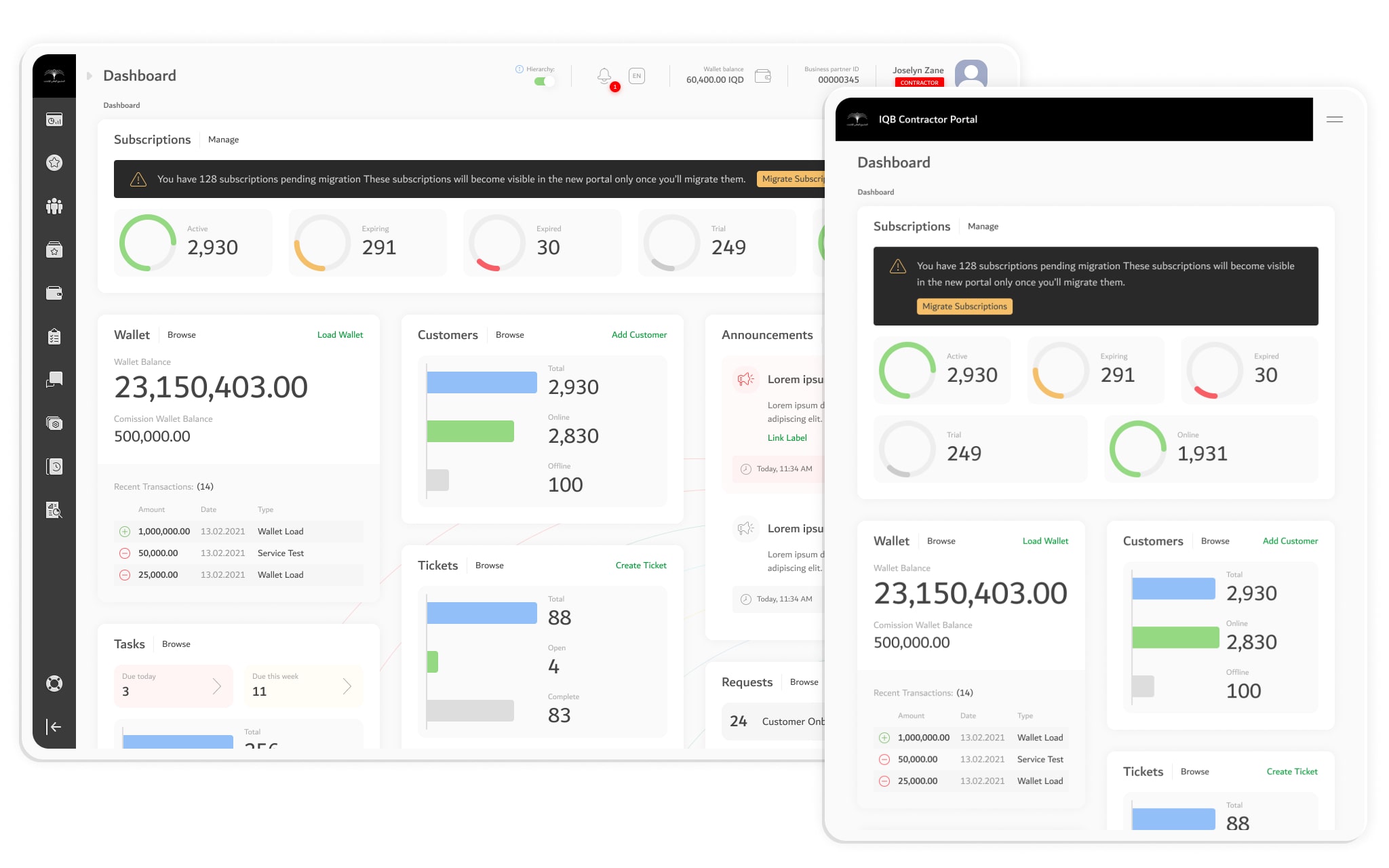Switch language with the EN button
The image size is (1389, 868).
[x=636, y=76]
